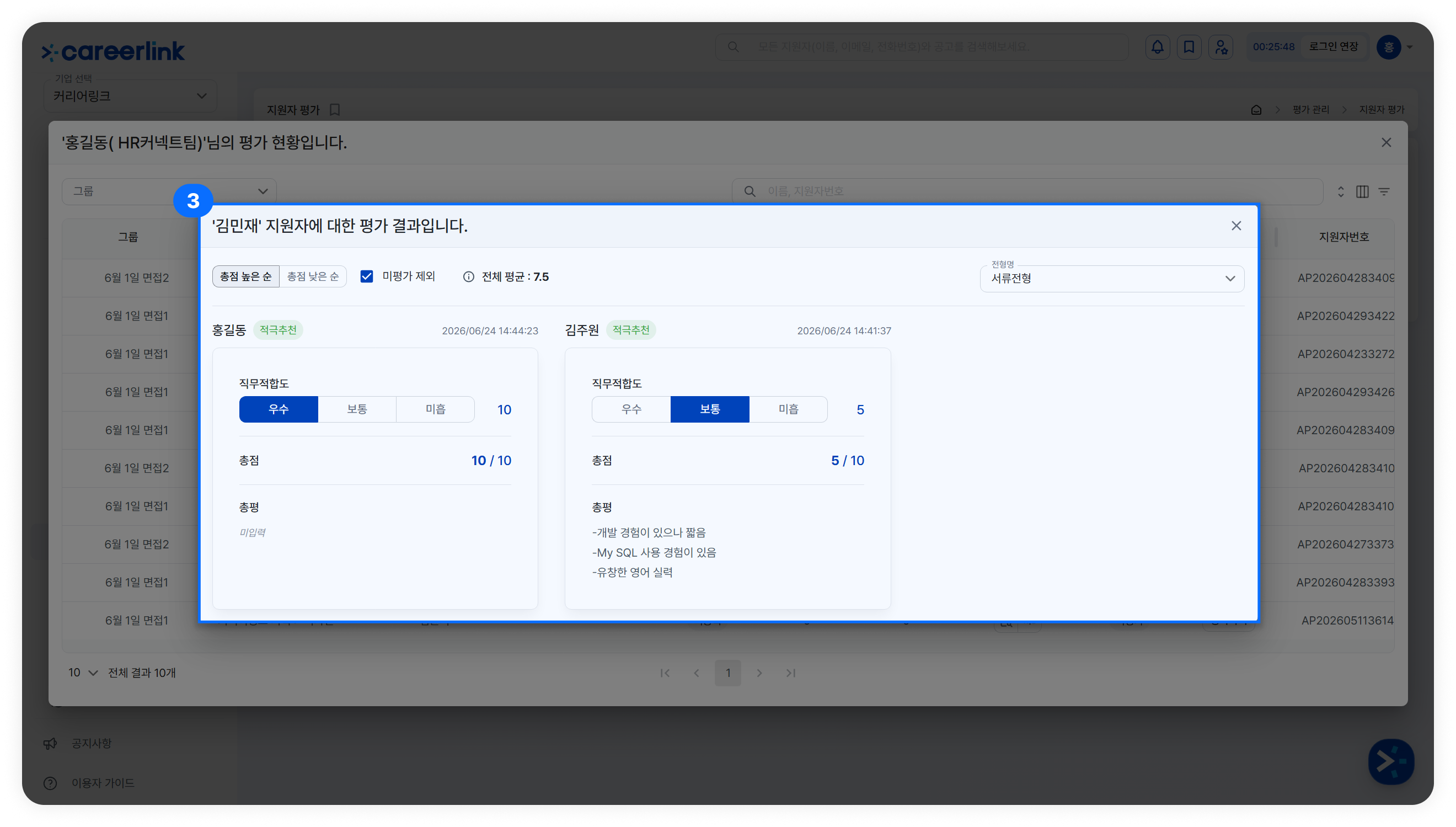Click the 전체 평균 : 7.5 text
Screen dimensions: 1456x827
[515, 276]
